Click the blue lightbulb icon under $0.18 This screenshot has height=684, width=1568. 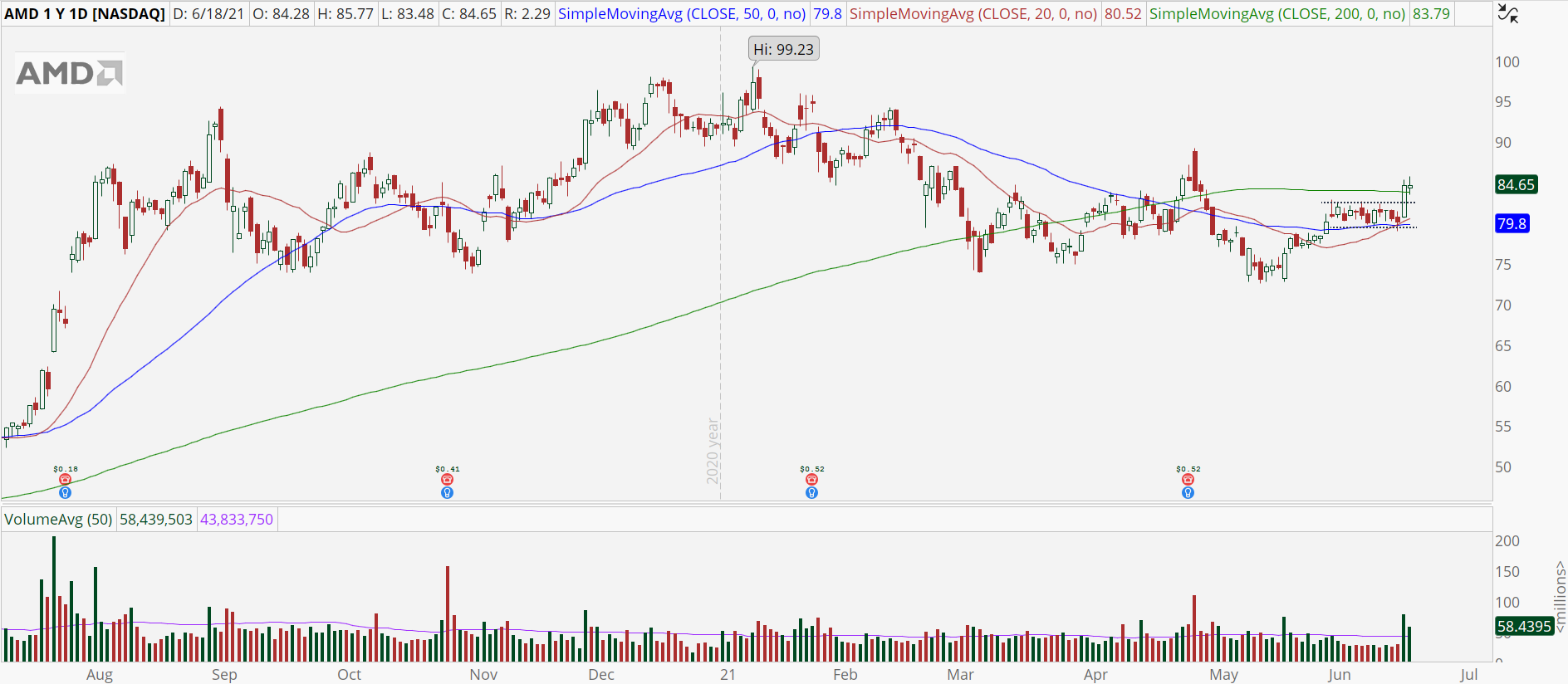[x=66, y=493]
